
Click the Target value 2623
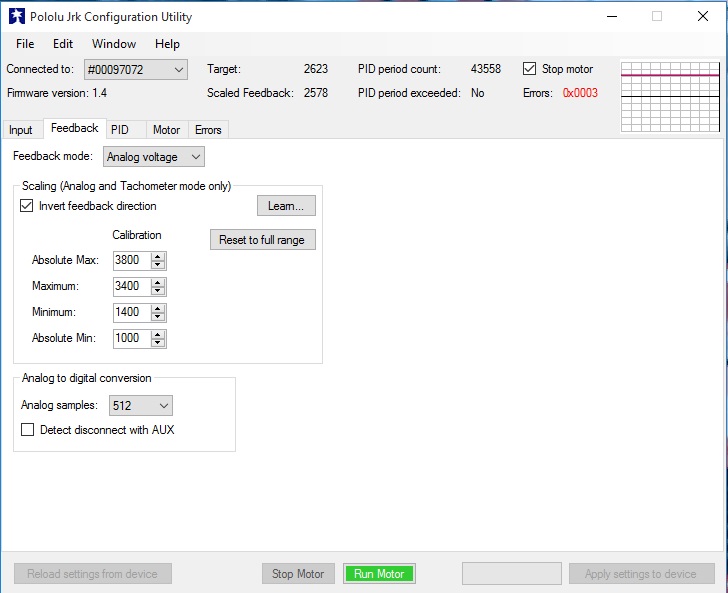tap(316, 69)
